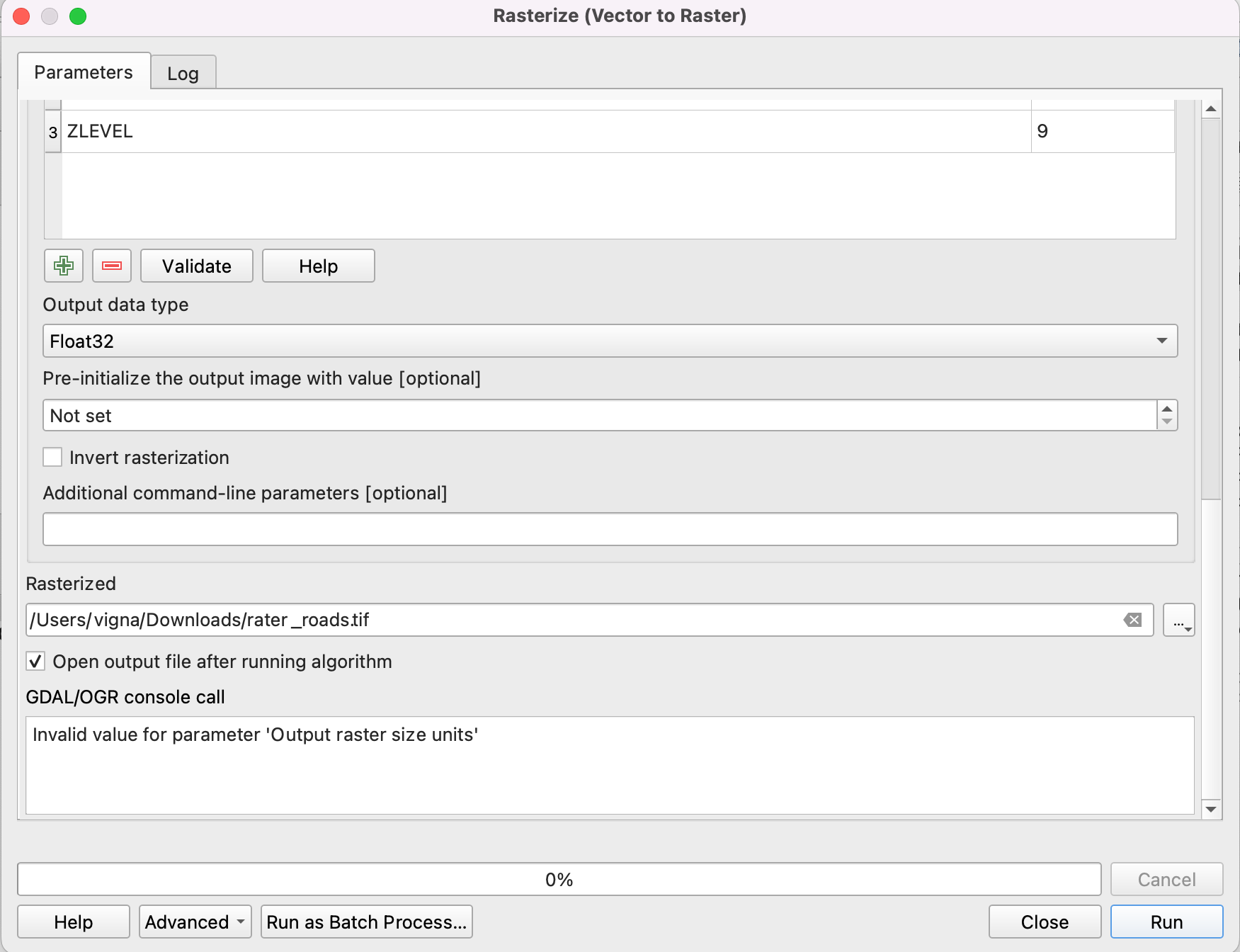Click the 0% progress bar
The width and height of the screenshot is (1240, 952).
pyautogui.click(x=559, y=879)
